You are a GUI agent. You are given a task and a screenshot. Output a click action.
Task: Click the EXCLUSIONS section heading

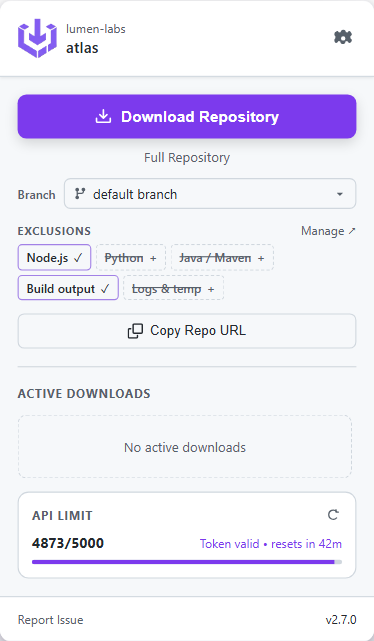[54, 231]
